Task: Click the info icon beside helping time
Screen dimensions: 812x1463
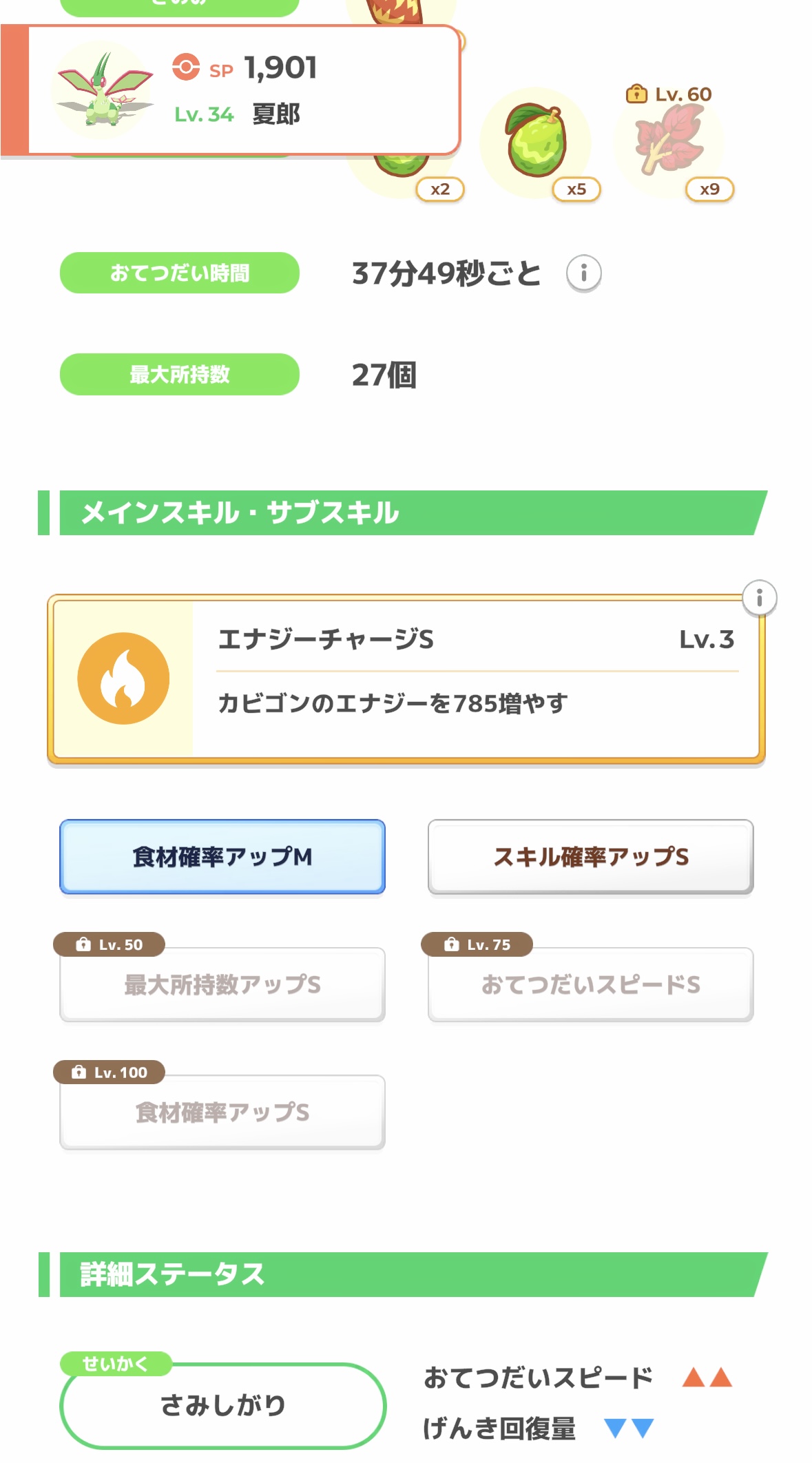Action: pos(583,273)
